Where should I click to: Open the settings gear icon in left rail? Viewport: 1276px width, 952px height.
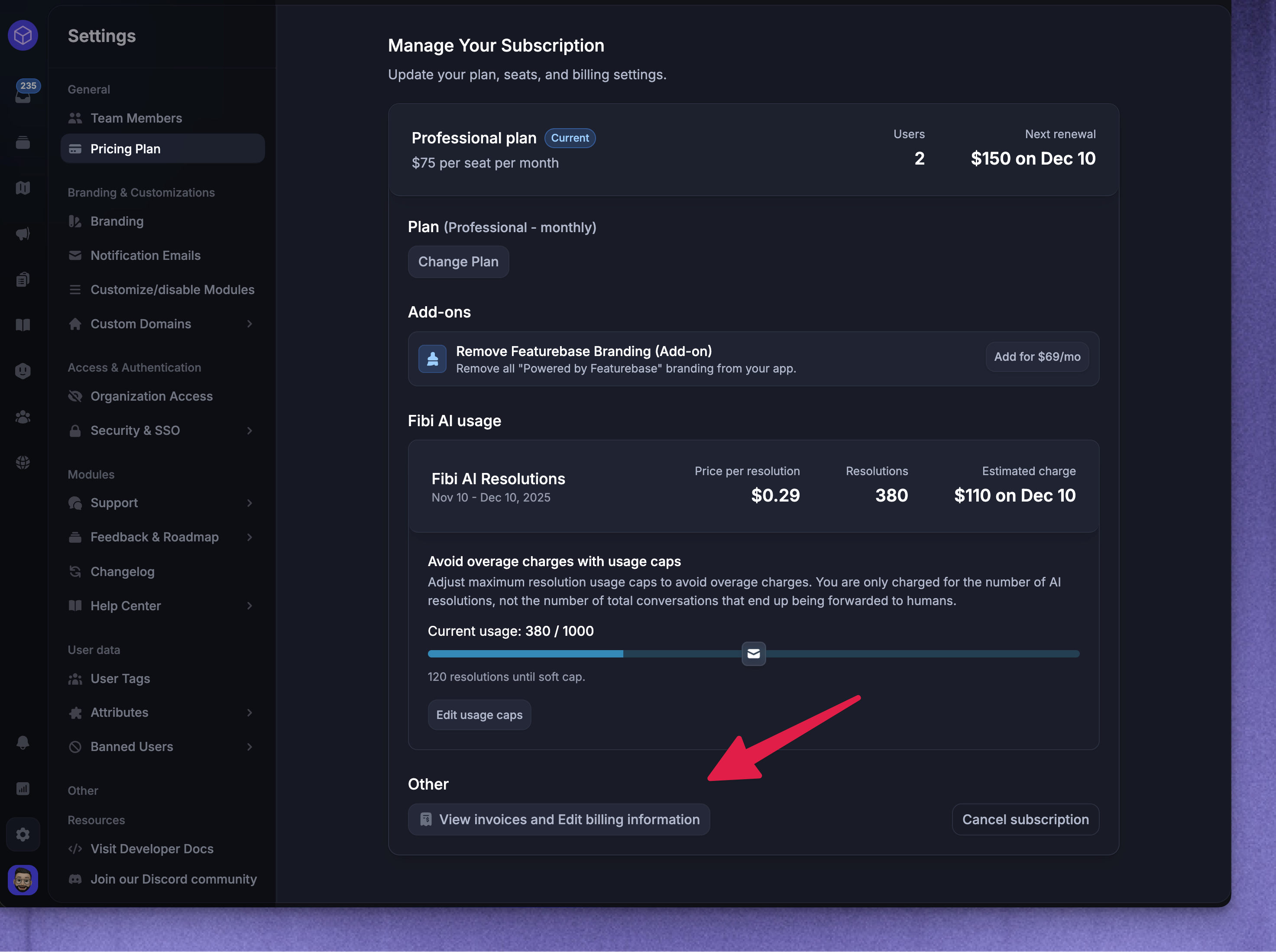click(23, 835)
